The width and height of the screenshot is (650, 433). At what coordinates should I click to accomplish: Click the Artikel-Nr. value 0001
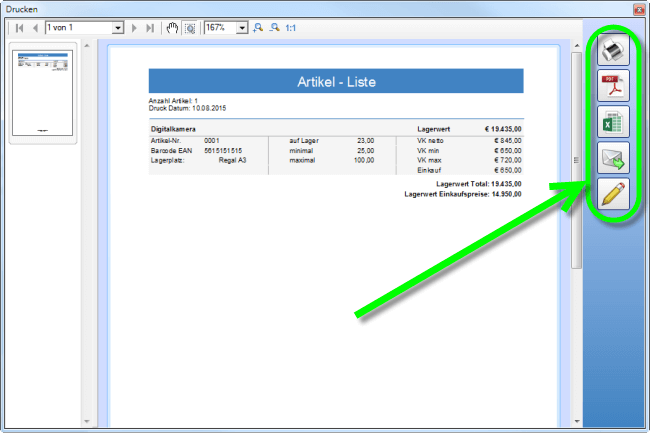[x=212, y=141]
